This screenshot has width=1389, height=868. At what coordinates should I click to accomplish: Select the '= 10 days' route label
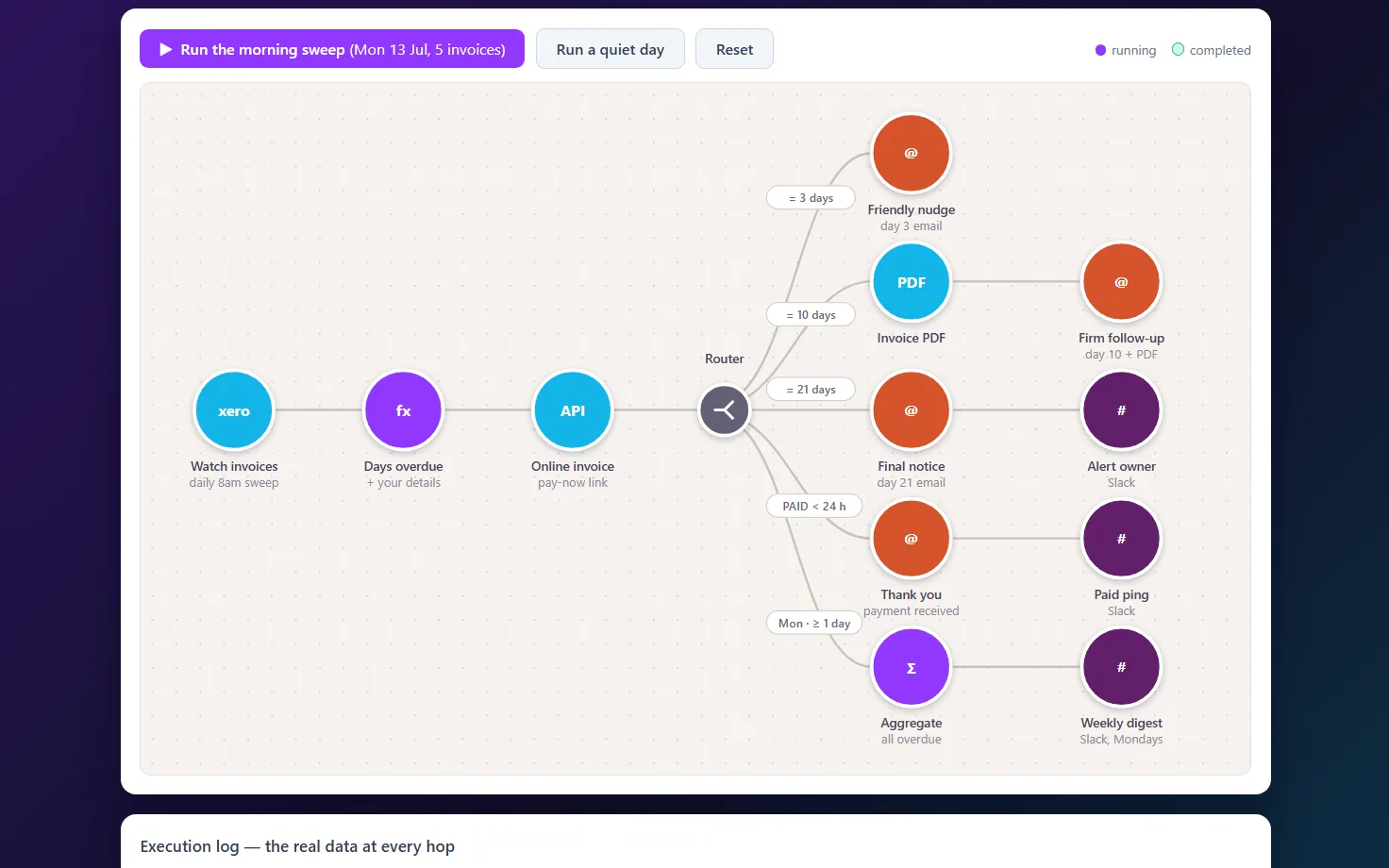[812, 315]
